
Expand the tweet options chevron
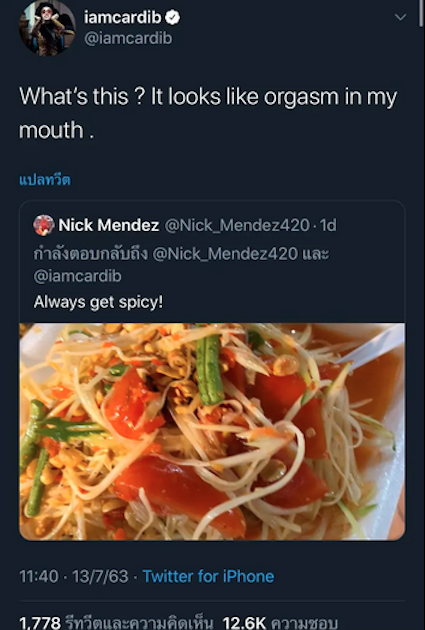[x=400, y=17]
